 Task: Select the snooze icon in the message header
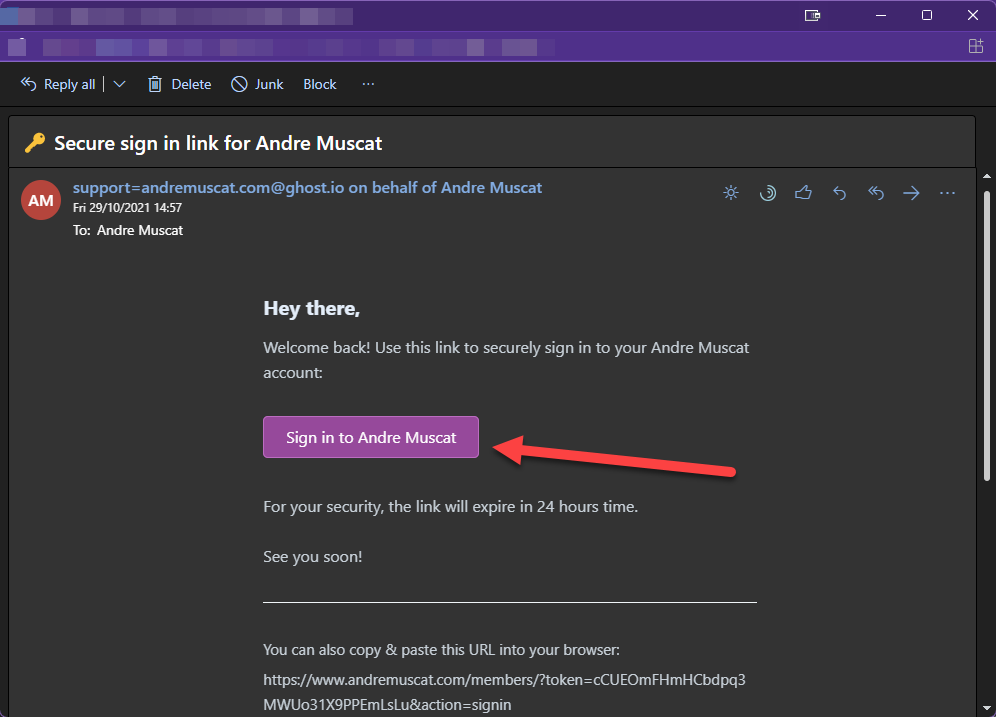767,192
